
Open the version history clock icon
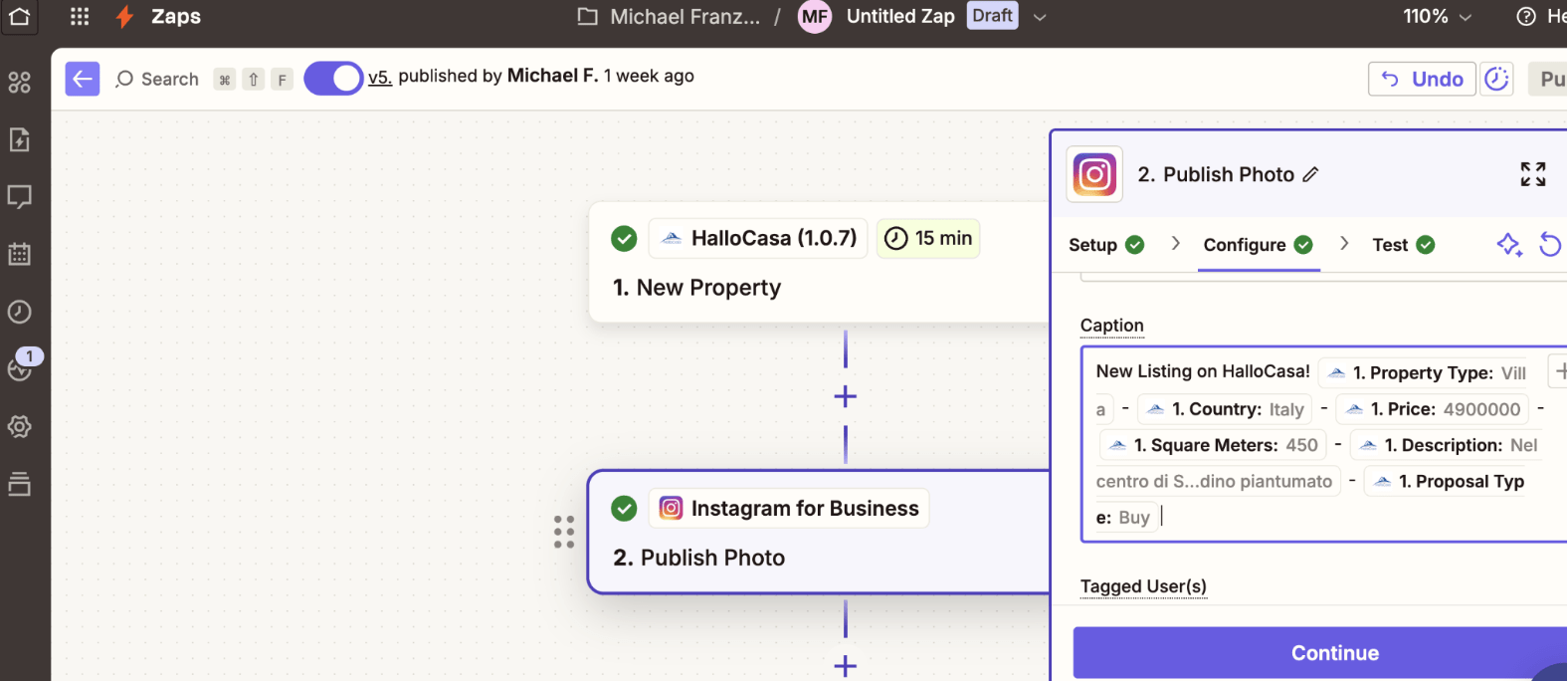coord(1497,79)
